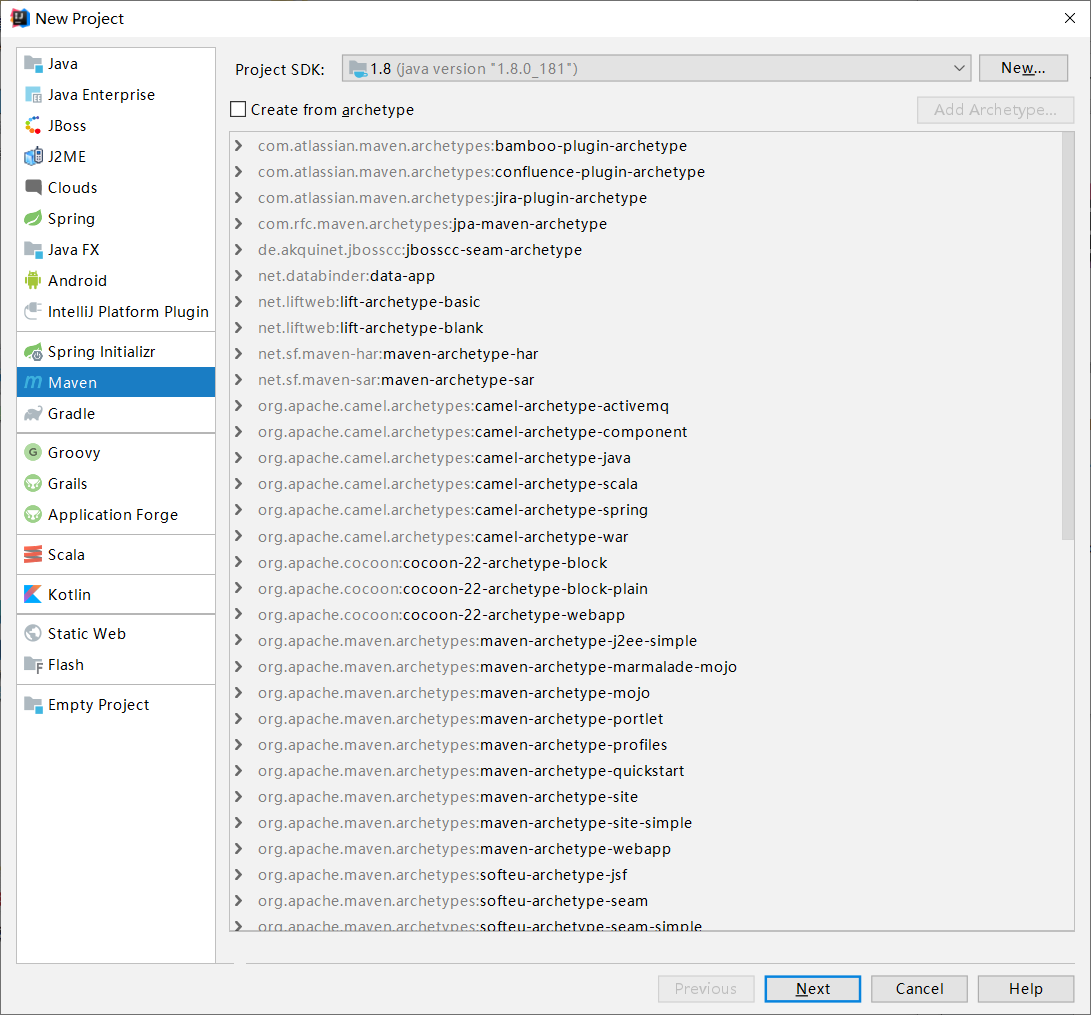Select maven-archetype-webapp row

point(646,849)
